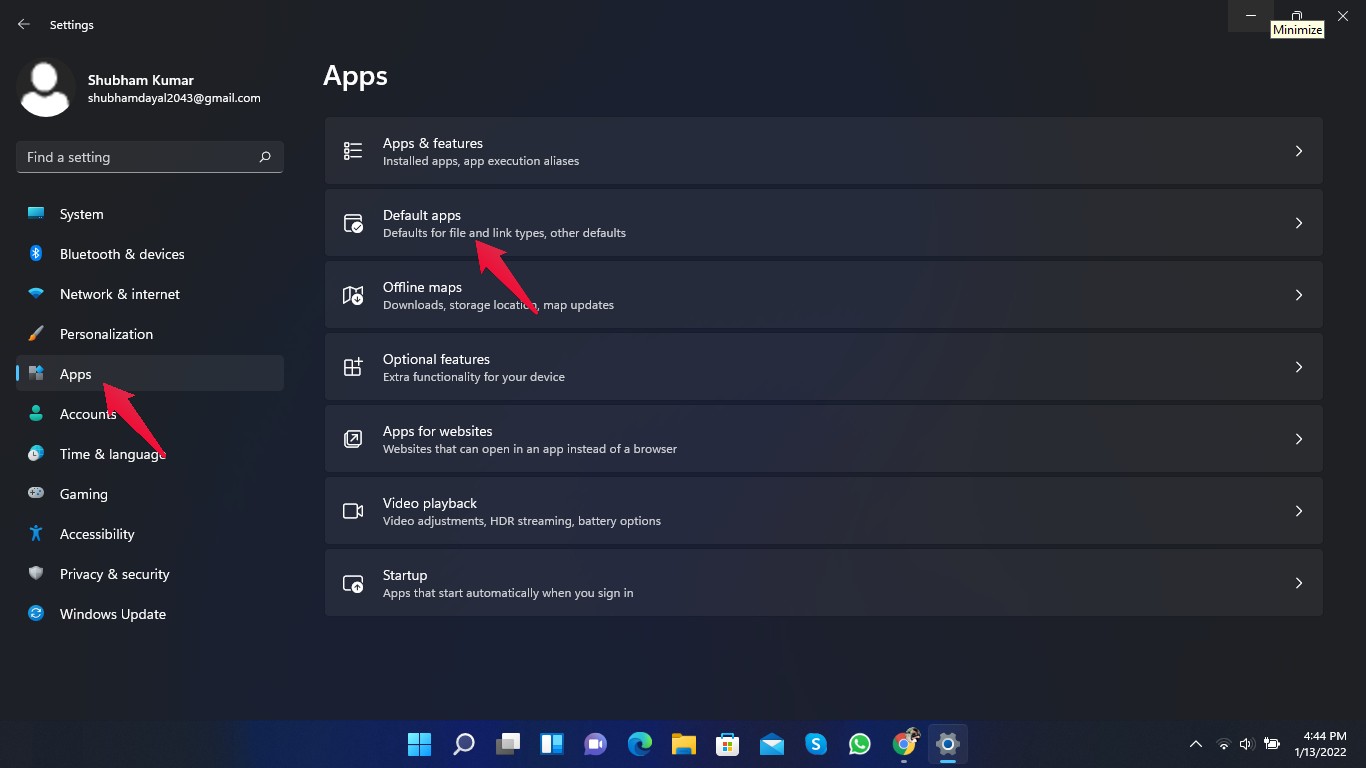1366x768 pixels.
Task: Open Microsoft Edge from the taskbar
Action: point(640,744)
